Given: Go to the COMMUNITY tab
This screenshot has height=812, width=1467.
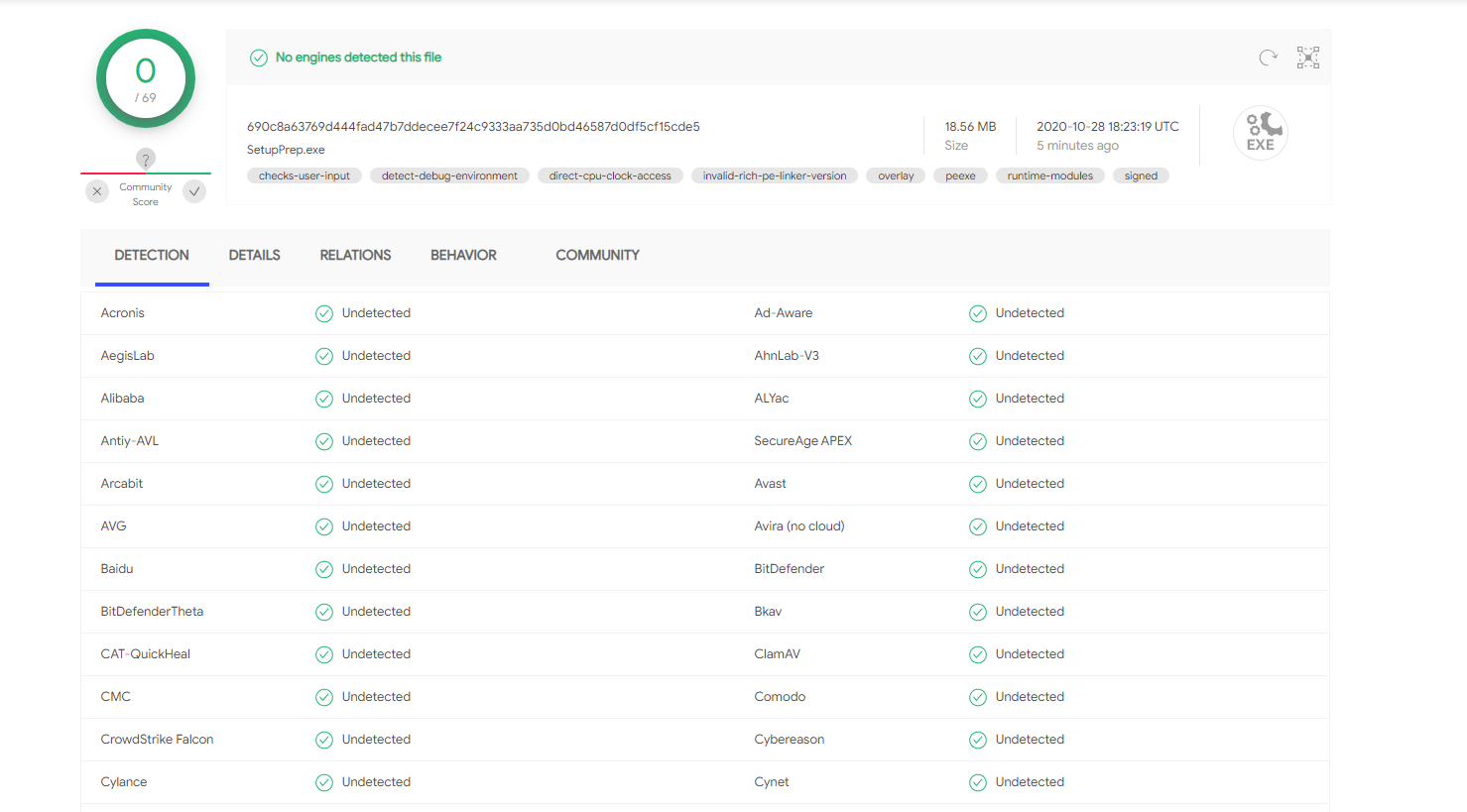Looking at the screenshot, I should (597, 256).
